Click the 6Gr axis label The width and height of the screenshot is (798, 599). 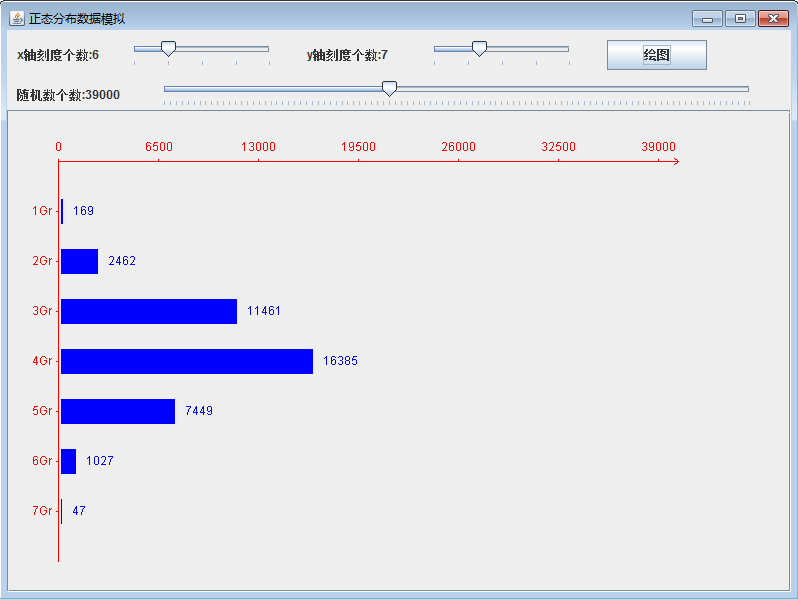click(42, 461)
